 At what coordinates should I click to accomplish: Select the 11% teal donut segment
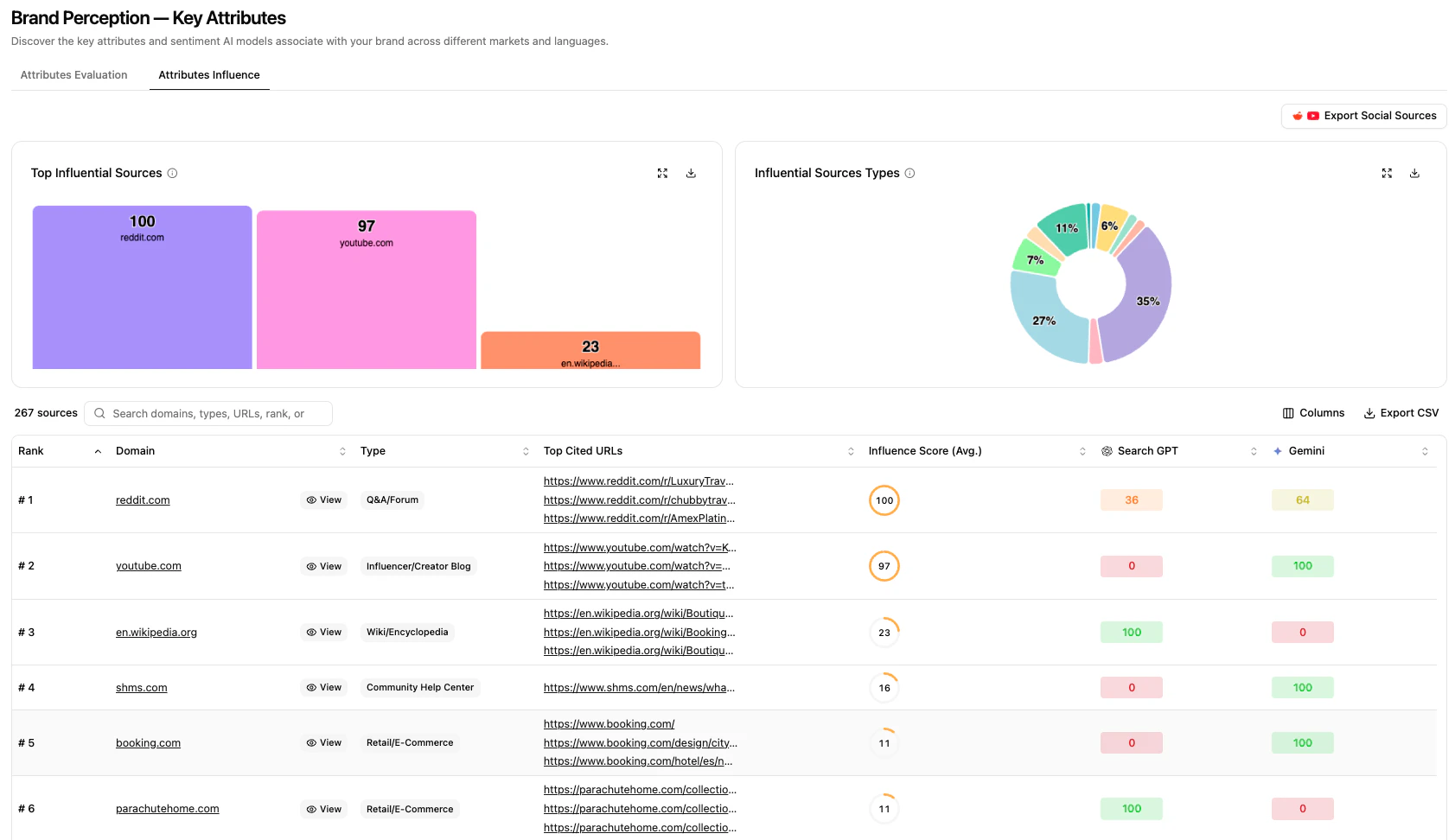tap(1066, 228)
